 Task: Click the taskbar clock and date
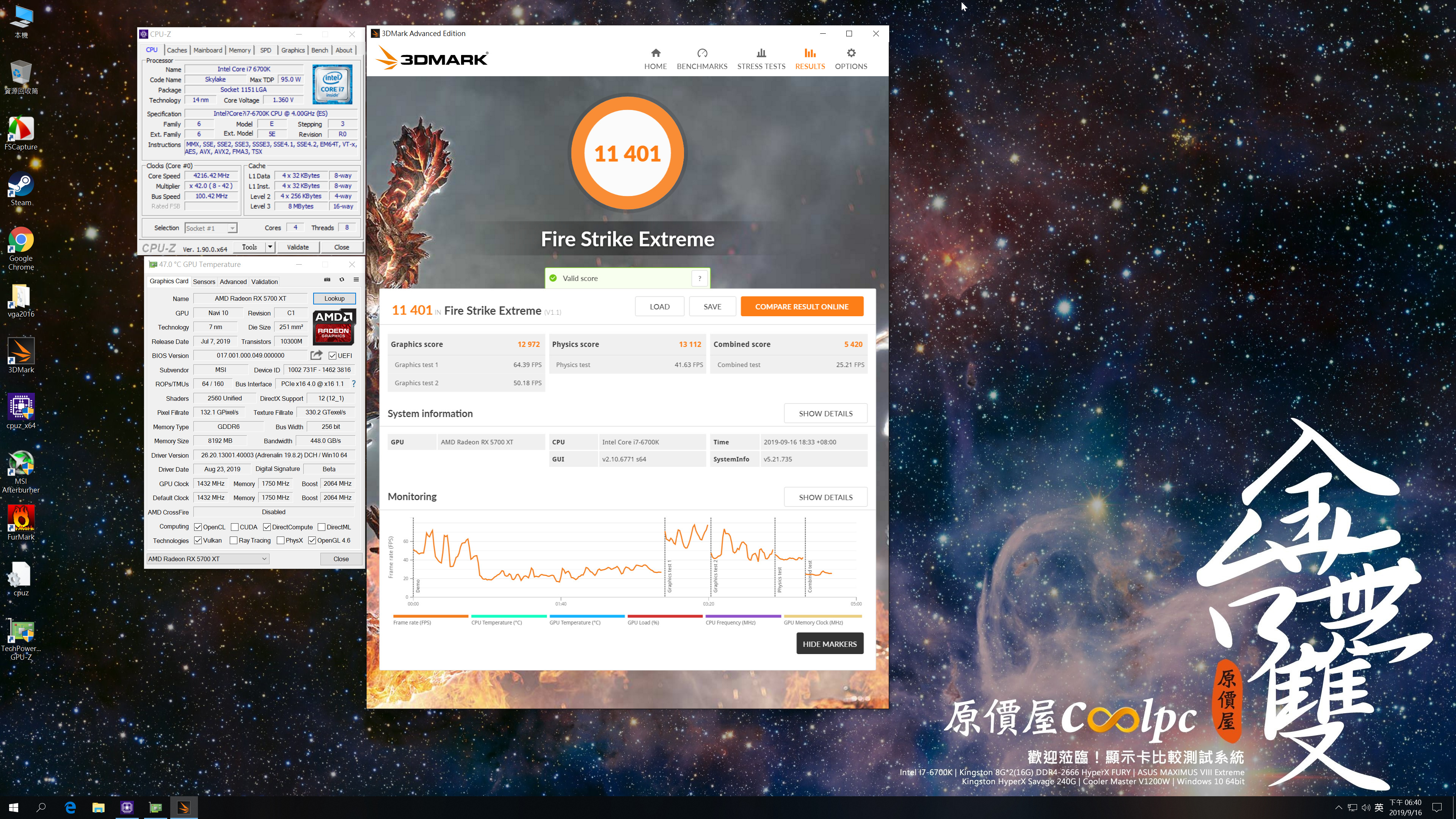pyautogui.click(x=1405, y=808)
